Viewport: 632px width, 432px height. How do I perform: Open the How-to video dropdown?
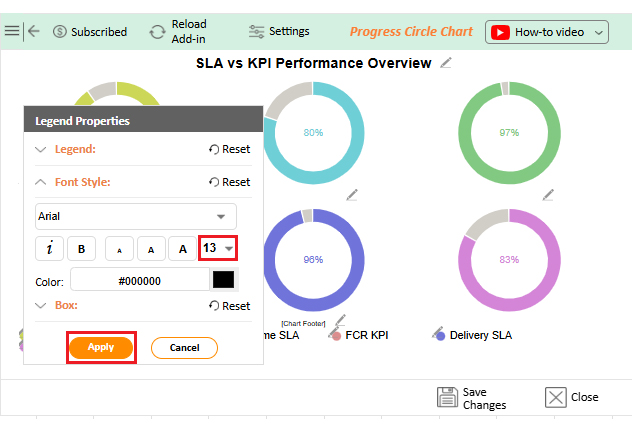tap(547, 32)
